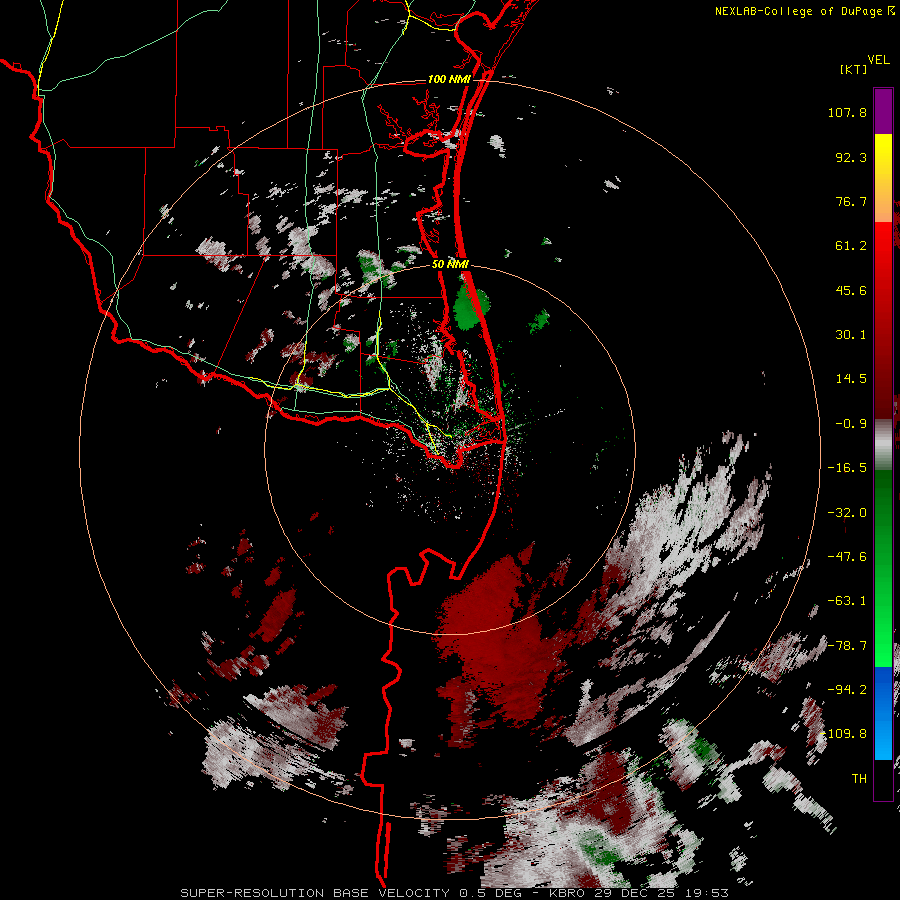This screenshot has width=900, height=900.
Task: Click the TH label on the legend
Action: [859, 779]
